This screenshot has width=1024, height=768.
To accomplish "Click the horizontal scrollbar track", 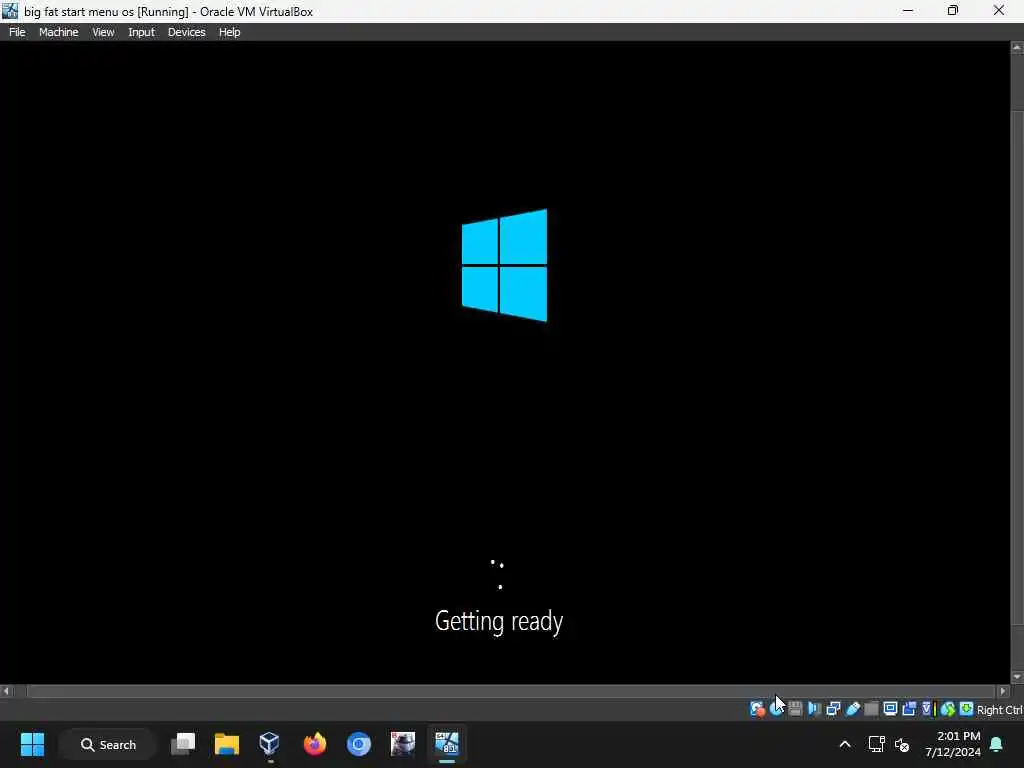I will click(511, 691).
